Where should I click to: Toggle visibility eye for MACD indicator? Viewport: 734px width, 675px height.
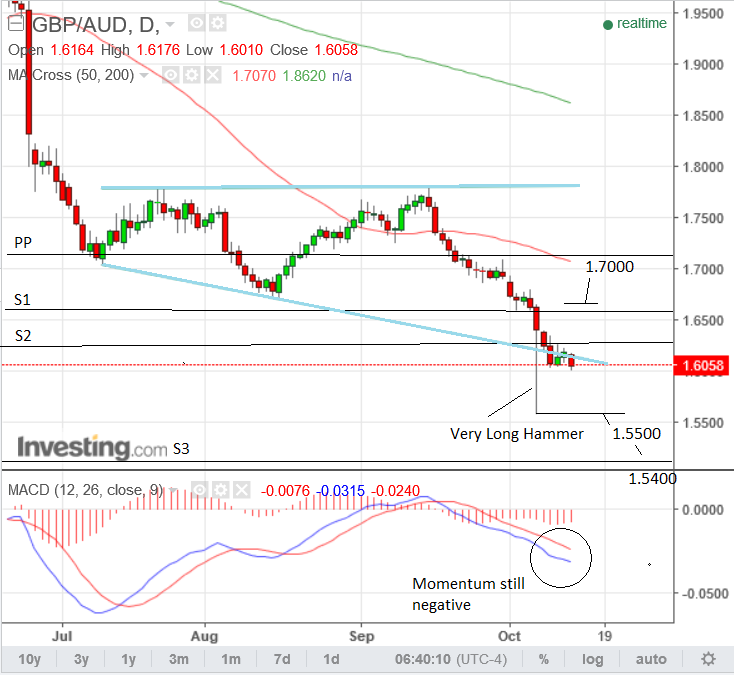[x=199, y=490]
